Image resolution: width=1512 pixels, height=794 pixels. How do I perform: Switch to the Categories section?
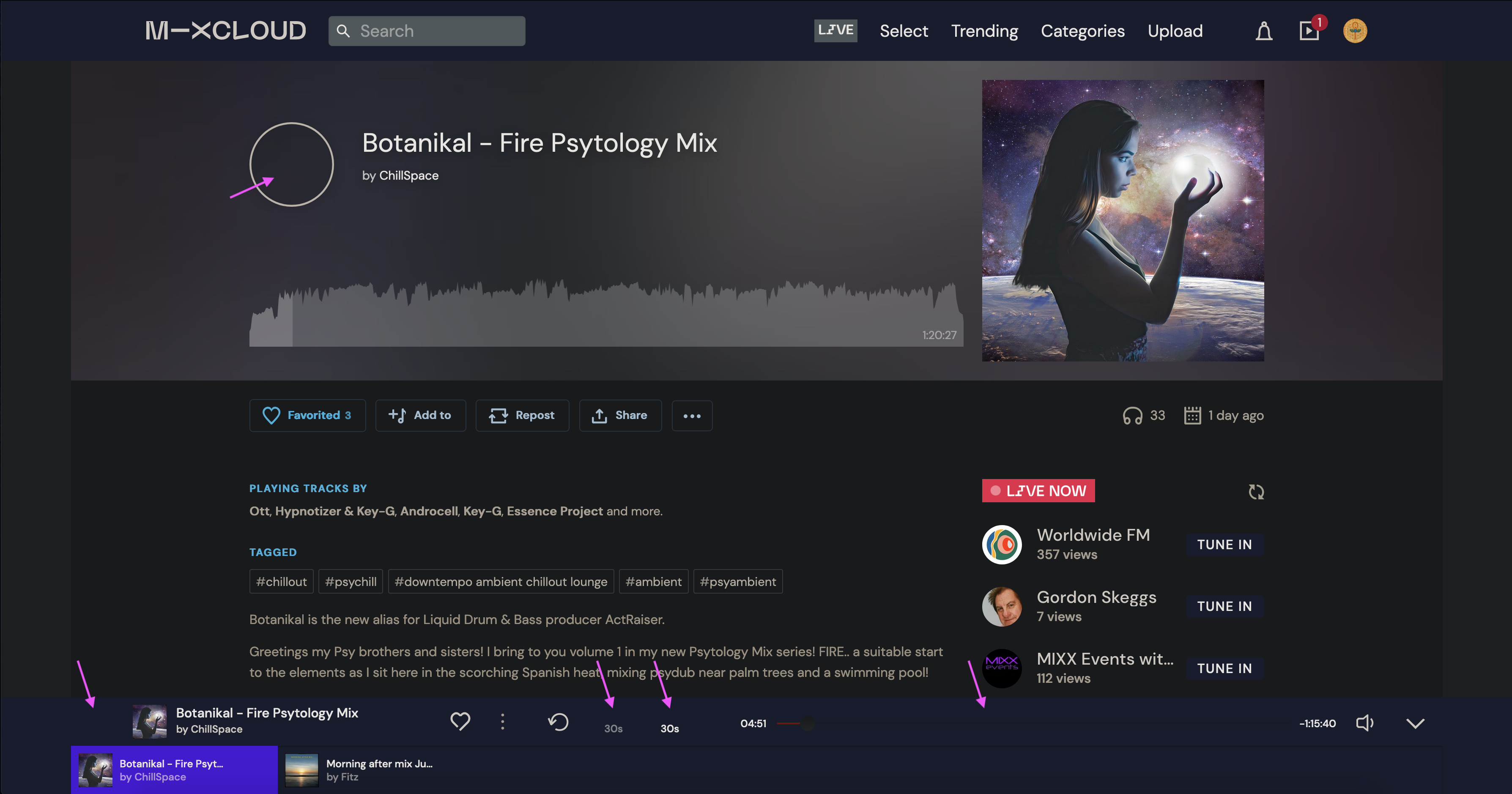1082,30
